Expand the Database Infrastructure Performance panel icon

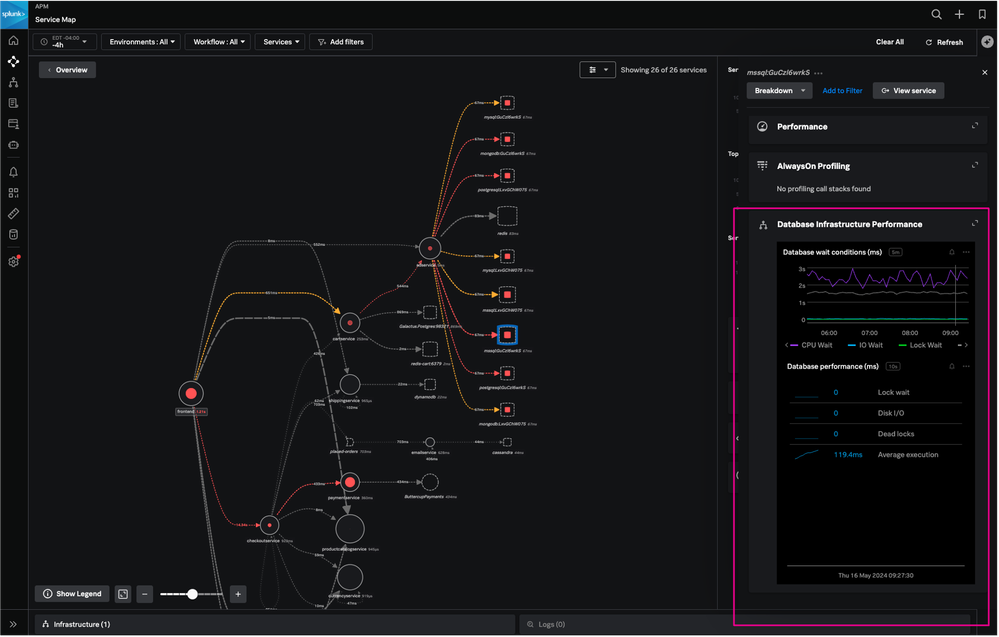974,223
